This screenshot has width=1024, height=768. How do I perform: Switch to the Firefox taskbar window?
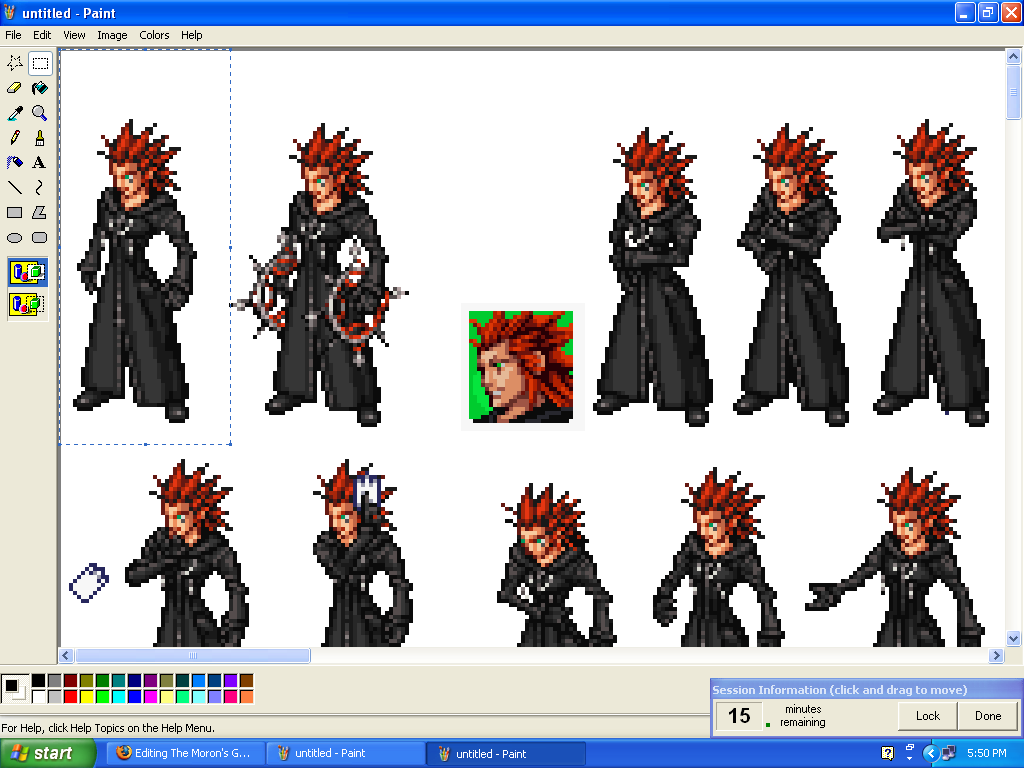(x=185, y=753)
